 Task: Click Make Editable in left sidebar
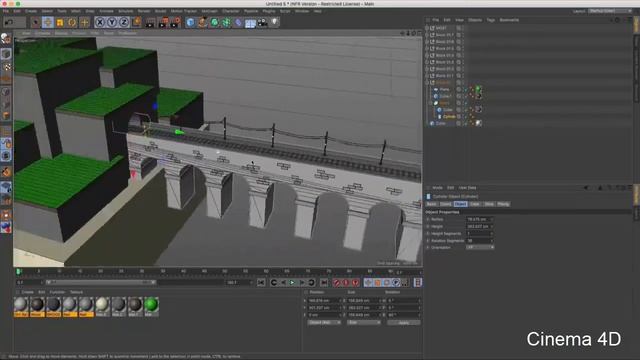click(6, 38)
